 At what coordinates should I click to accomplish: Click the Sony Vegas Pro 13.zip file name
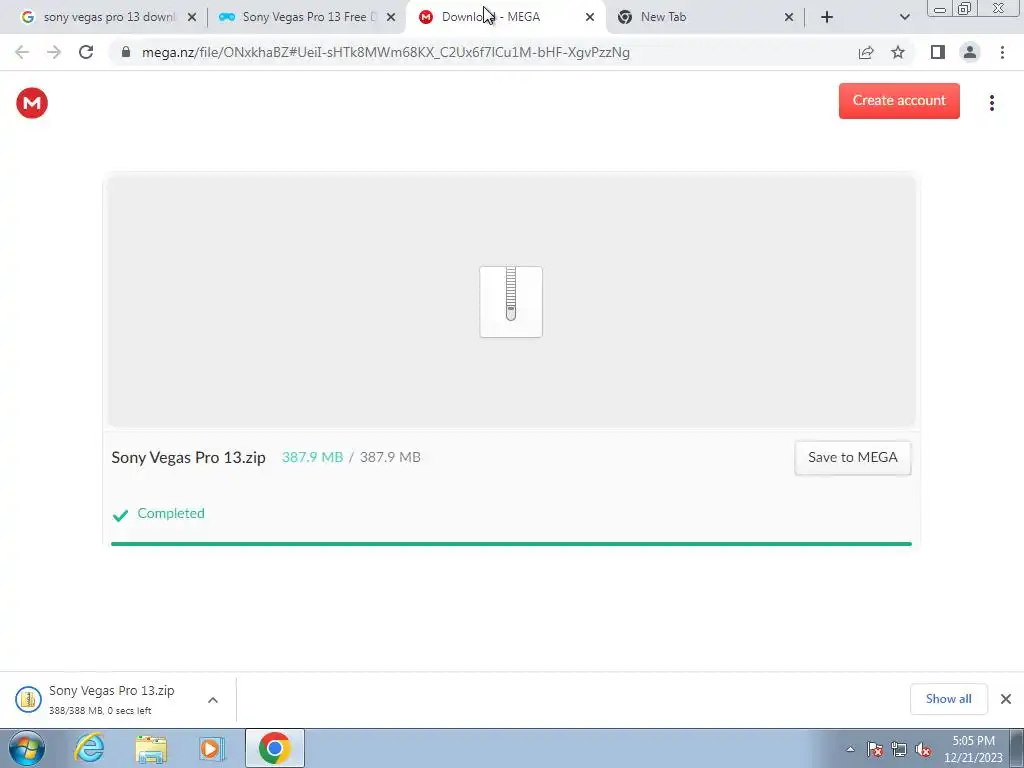pos(188,457)
